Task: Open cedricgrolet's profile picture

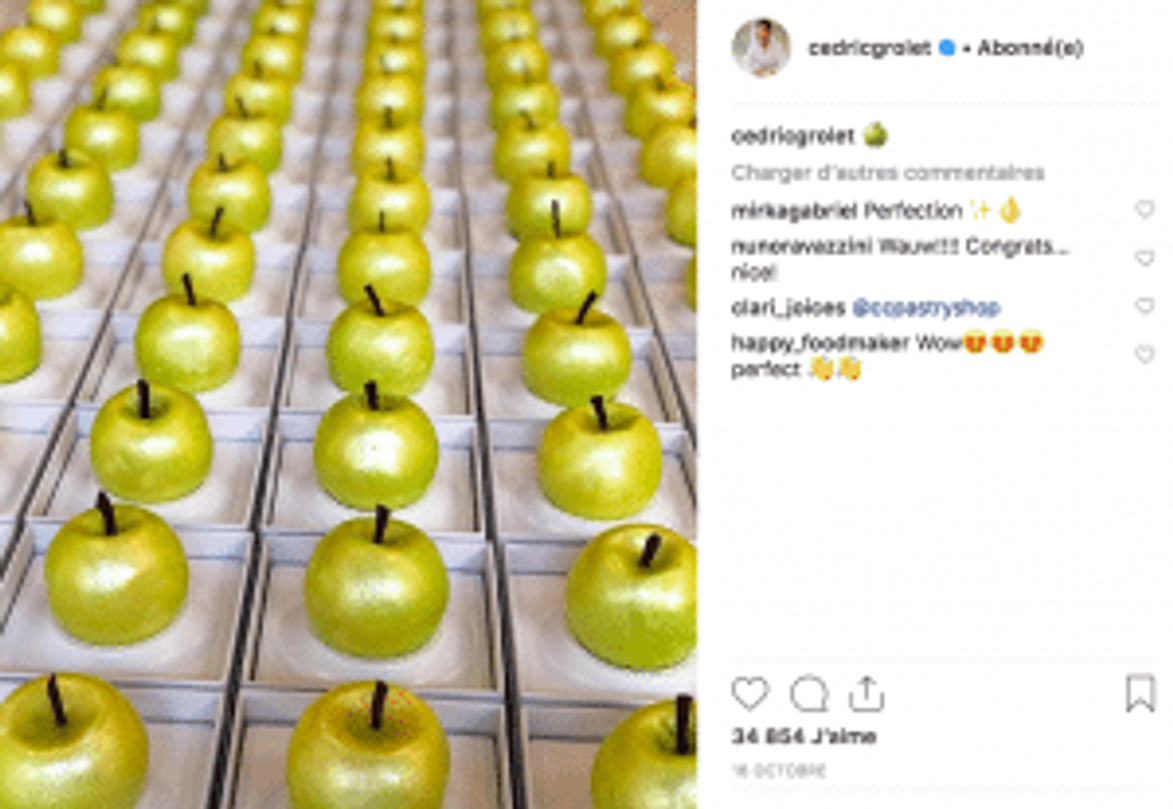Action: coord(761,48)
